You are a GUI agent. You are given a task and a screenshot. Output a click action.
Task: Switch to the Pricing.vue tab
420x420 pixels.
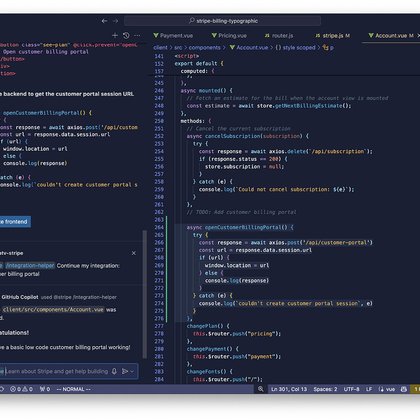pos(229,36)
